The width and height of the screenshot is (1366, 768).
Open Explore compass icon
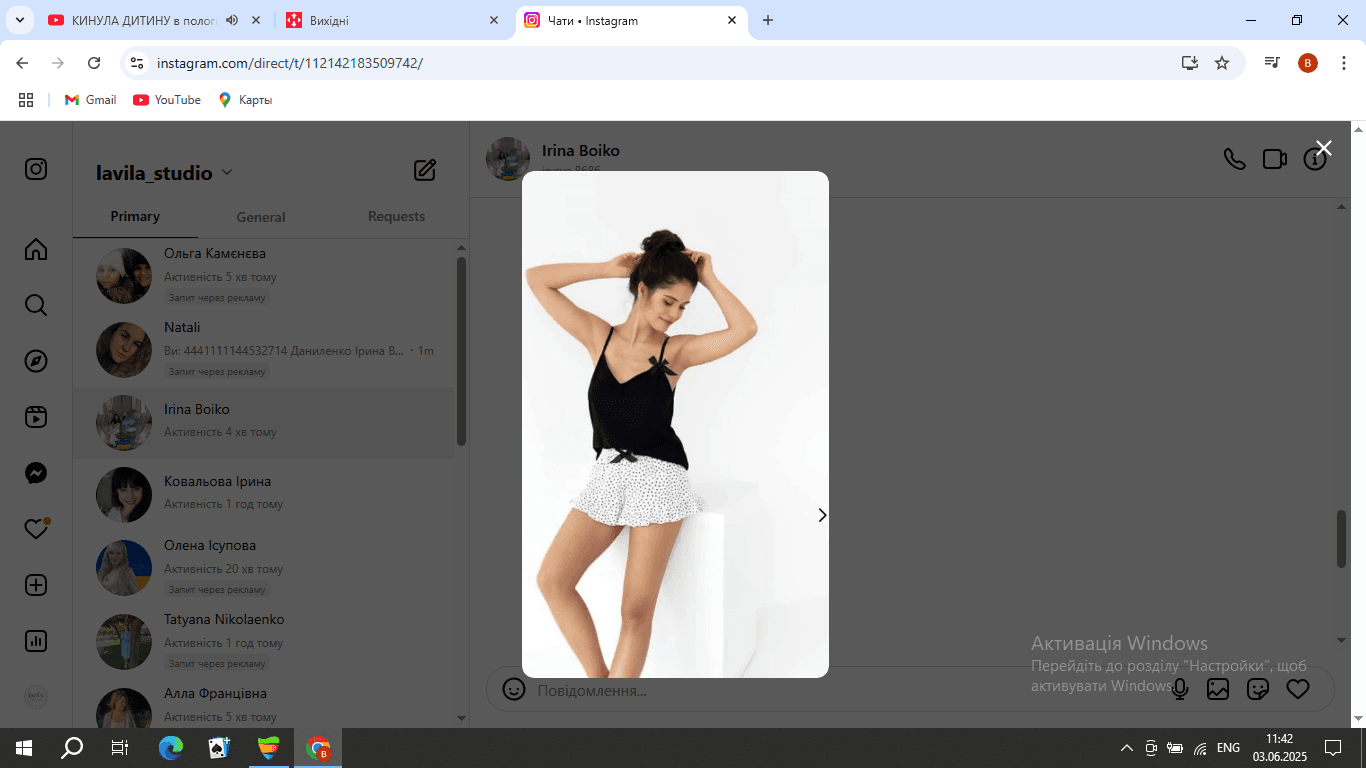click(36, 361)
